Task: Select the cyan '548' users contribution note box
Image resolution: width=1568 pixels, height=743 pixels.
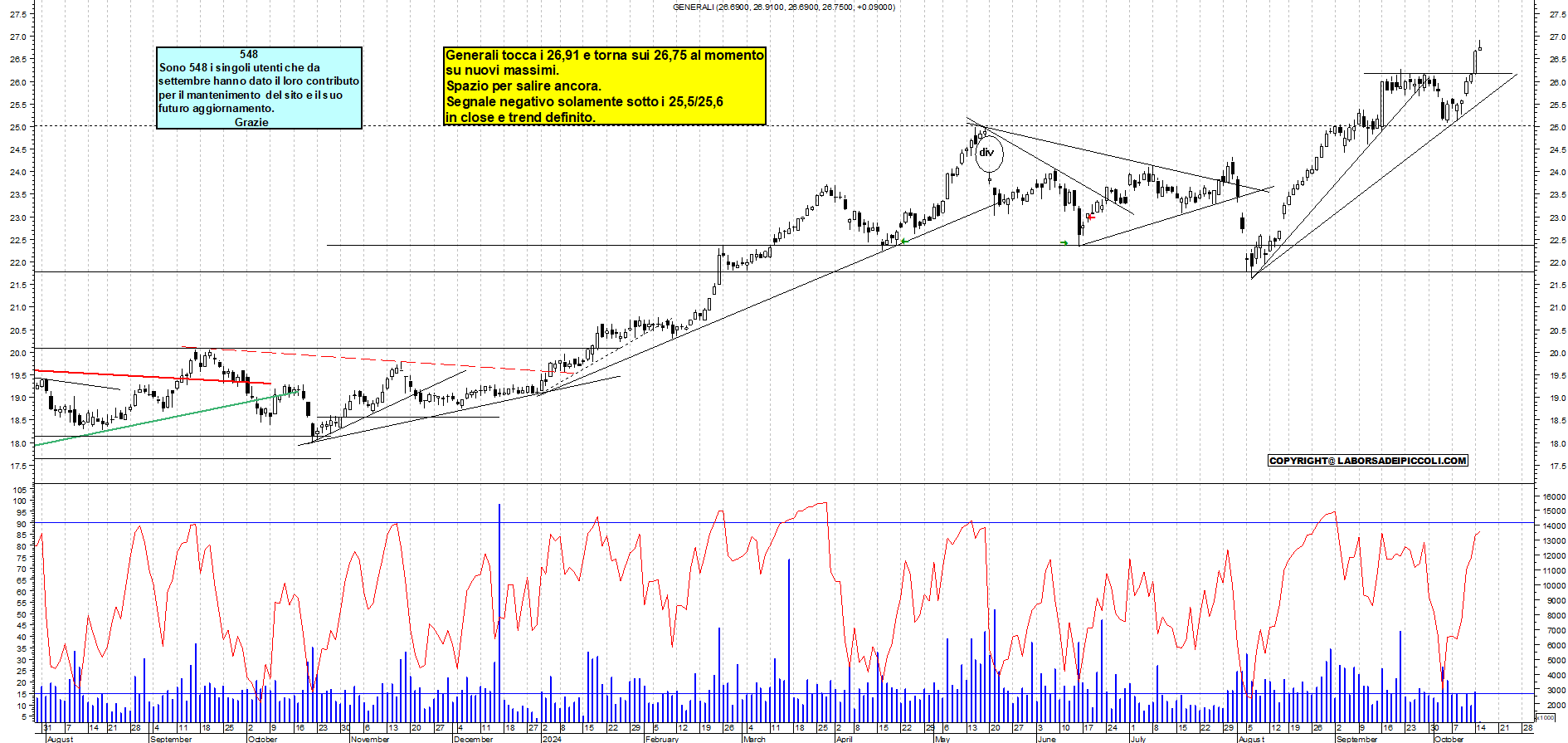Action: (259, 88)
